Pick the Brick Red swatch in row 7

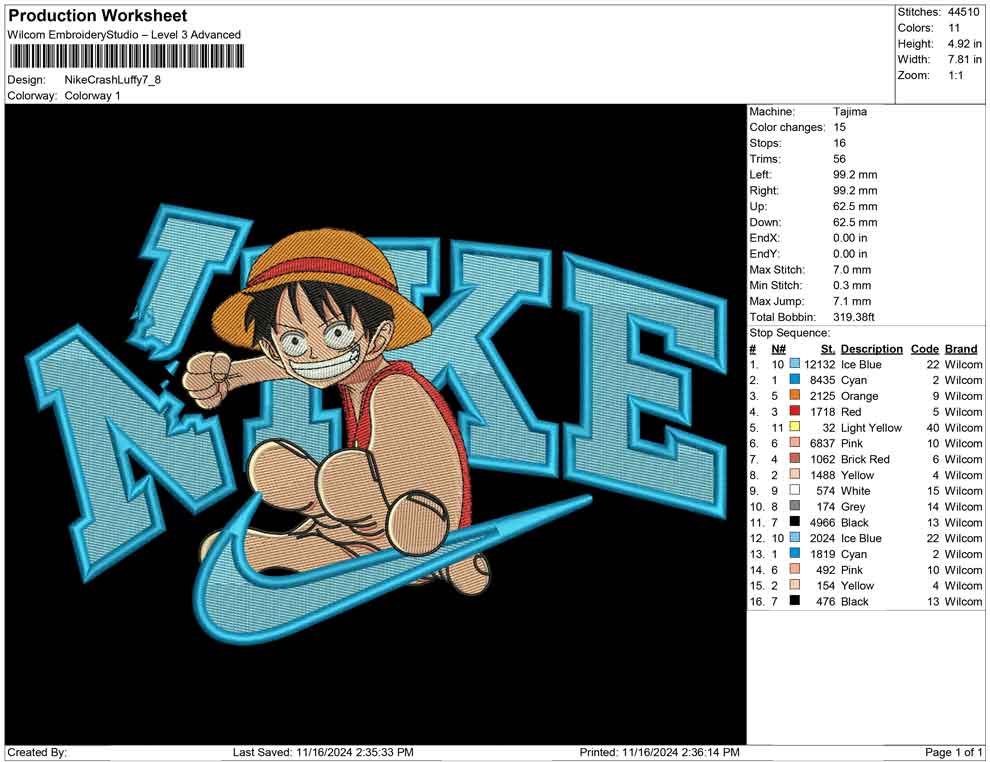click(x=794, y=459)
